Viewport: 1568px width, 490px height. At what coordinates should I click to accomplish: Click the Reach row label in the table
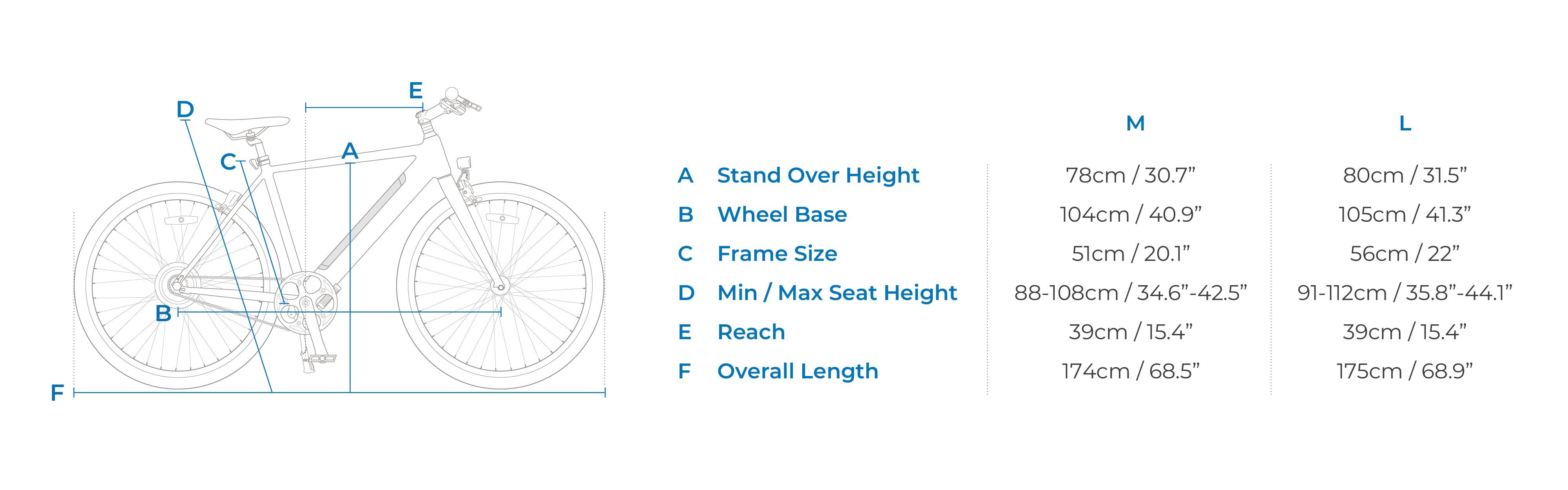click(751, 332)
